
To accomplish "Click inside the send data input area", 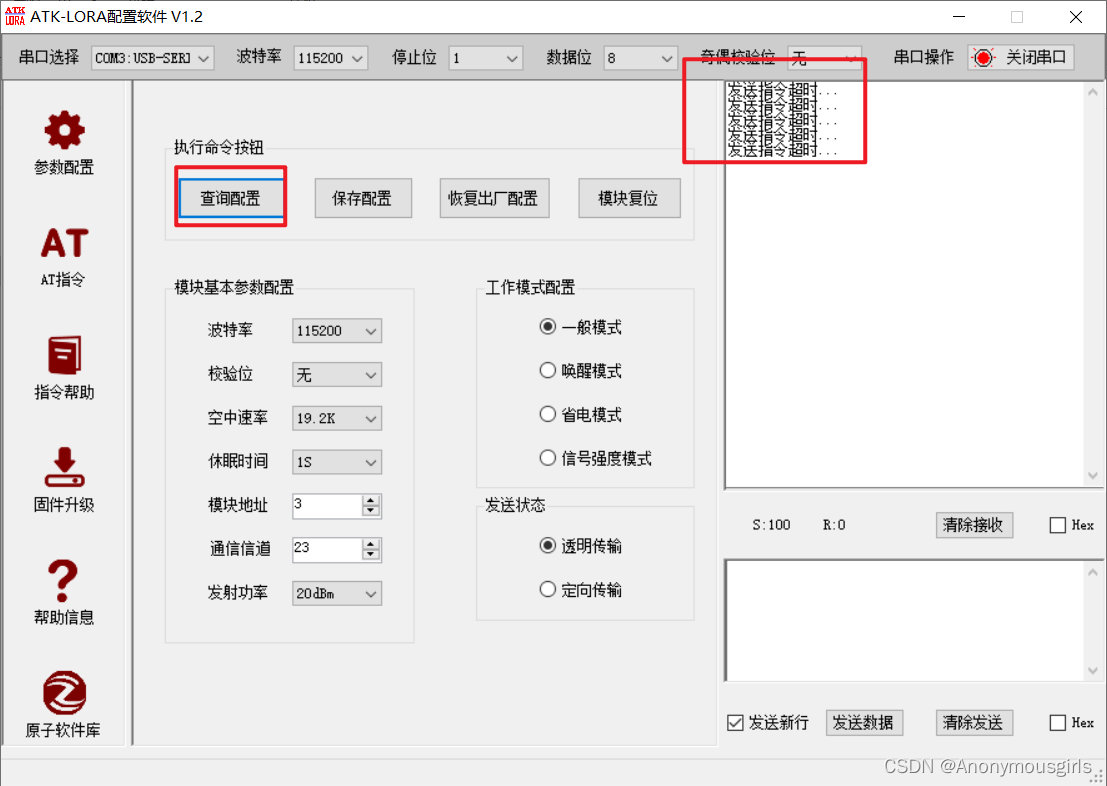I will tap(900, 620).
